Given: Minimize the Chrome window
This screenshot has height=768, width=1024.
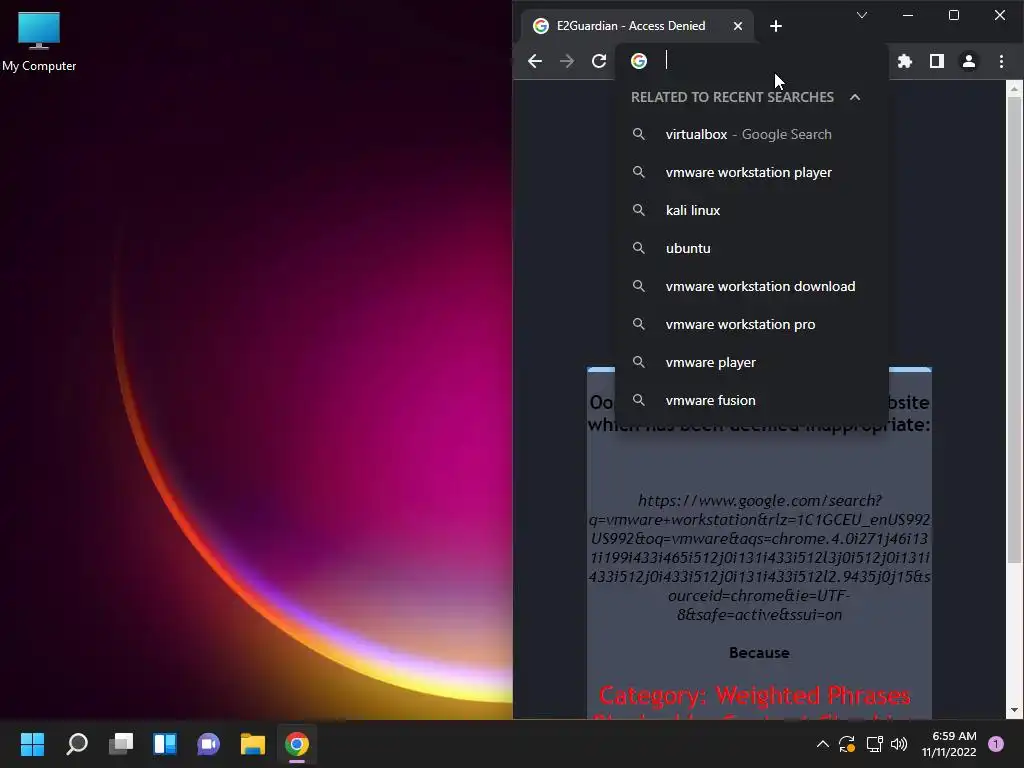Looking at the screenshot, I should coord(908,15).
